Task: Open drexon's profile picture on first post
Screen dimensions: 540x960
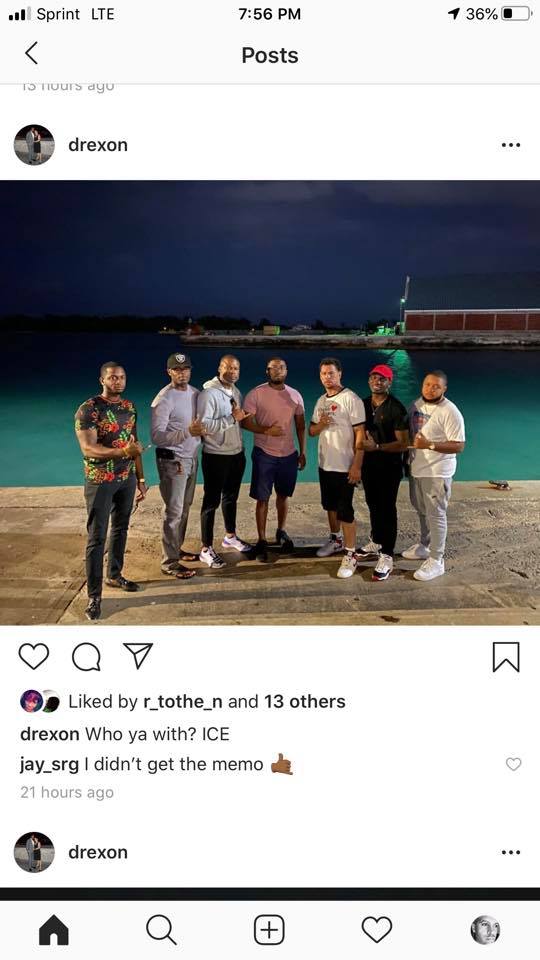Action: (x=34, y=145)
